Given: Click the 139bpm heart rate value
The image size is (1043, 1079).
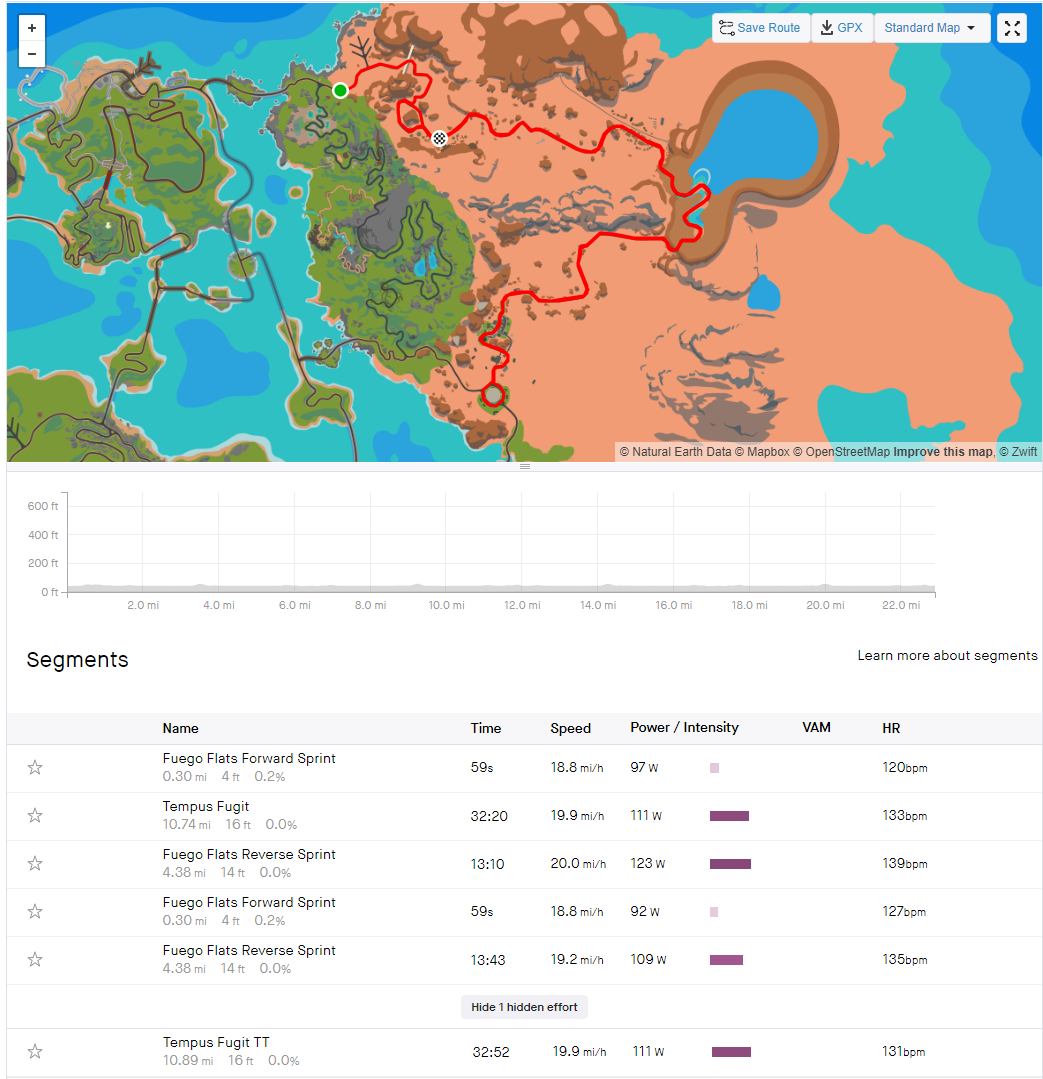Looking at the screenshot, I should point(905,863).
